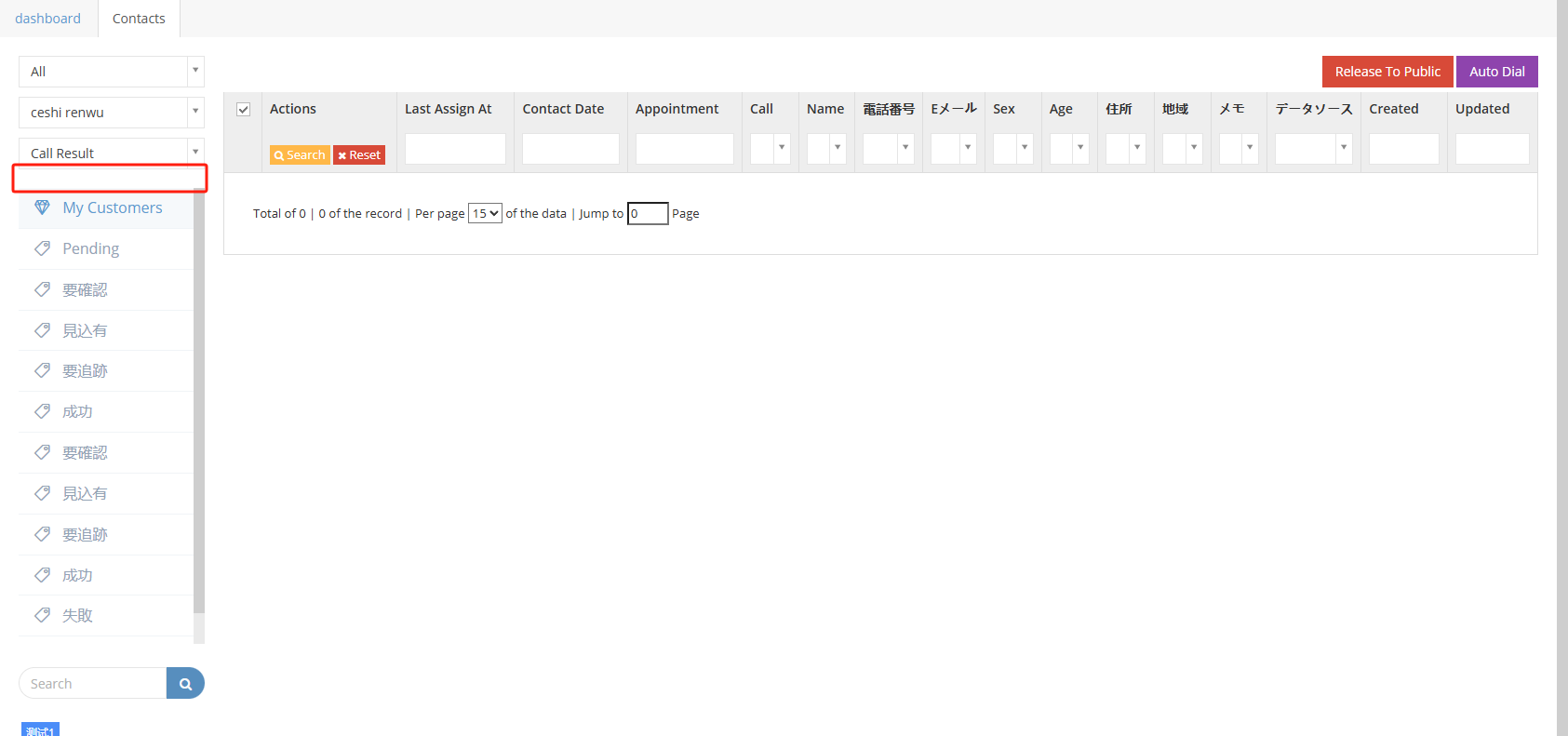Screen dimensions: 1568x736
Task: Click the tag icon next to 失敗
Action: point(42,615)
